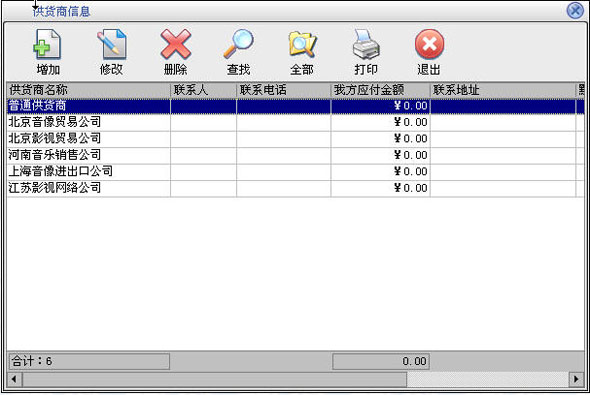Click the horizontal scrollbar right arrow
The width and height of the screenshot is (590, 395).
(576, 379)
